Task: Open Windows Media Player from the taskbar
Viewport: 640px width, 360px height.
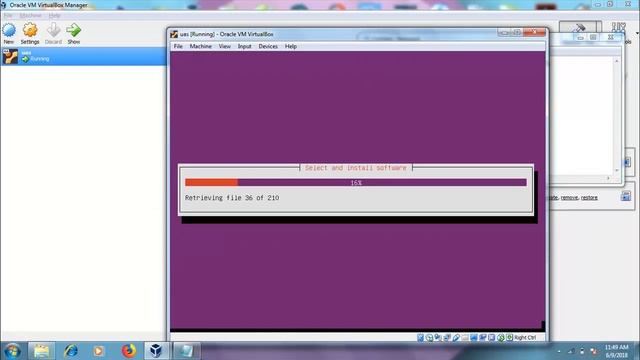Action: [x=98, y=351]
